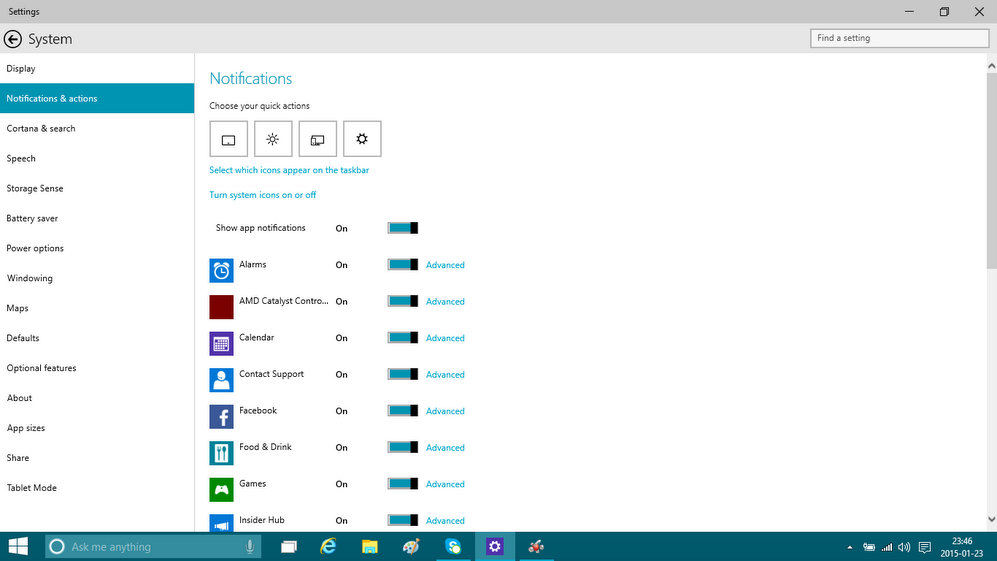Screen dimensions: 997x561
Task: Open the action center icon in system tray
Action: 925,547
